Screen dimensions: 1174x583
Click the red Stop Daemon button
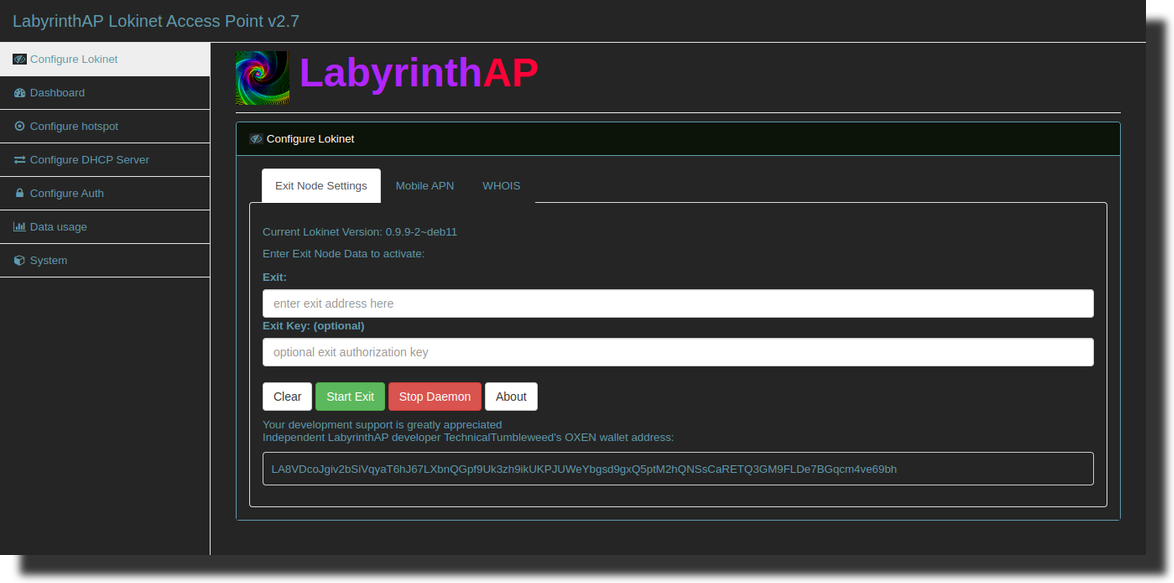click(x=435, y=397)
